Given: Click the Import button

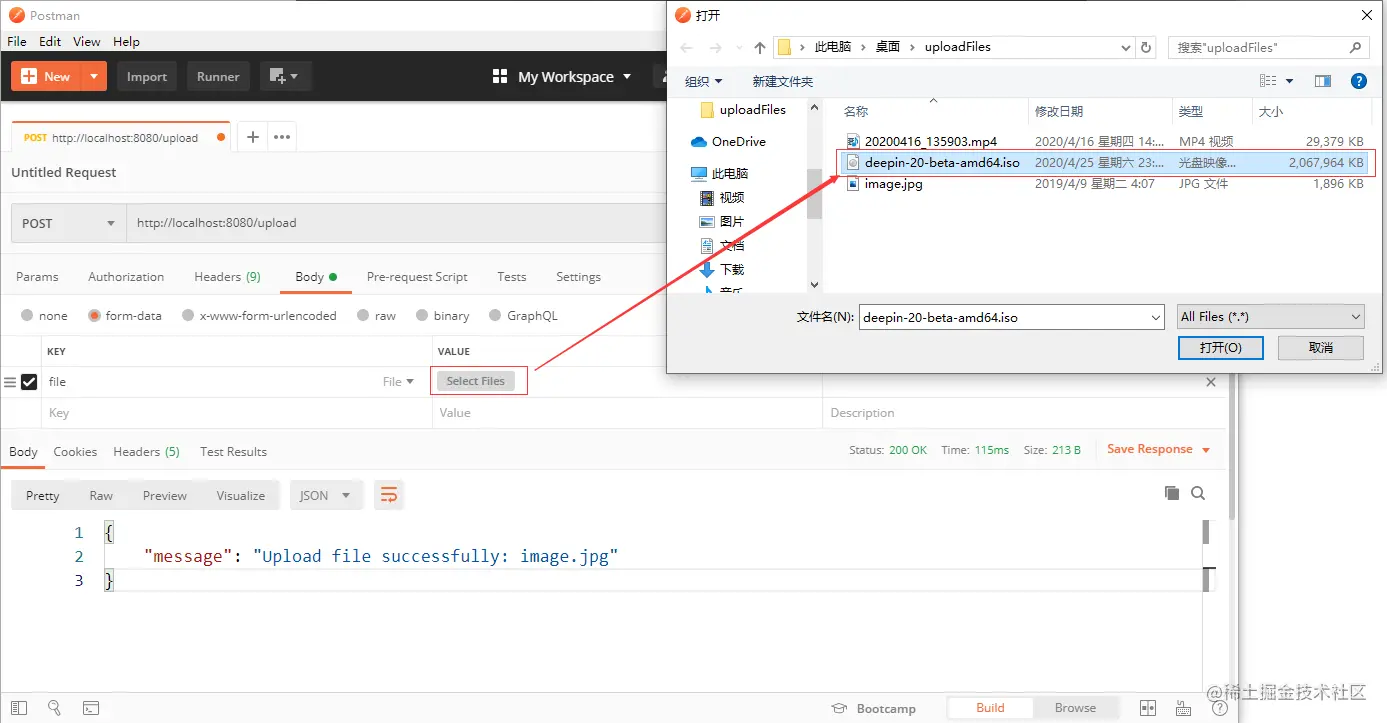Looking at the screenshot, I should [x=147, y=76].
